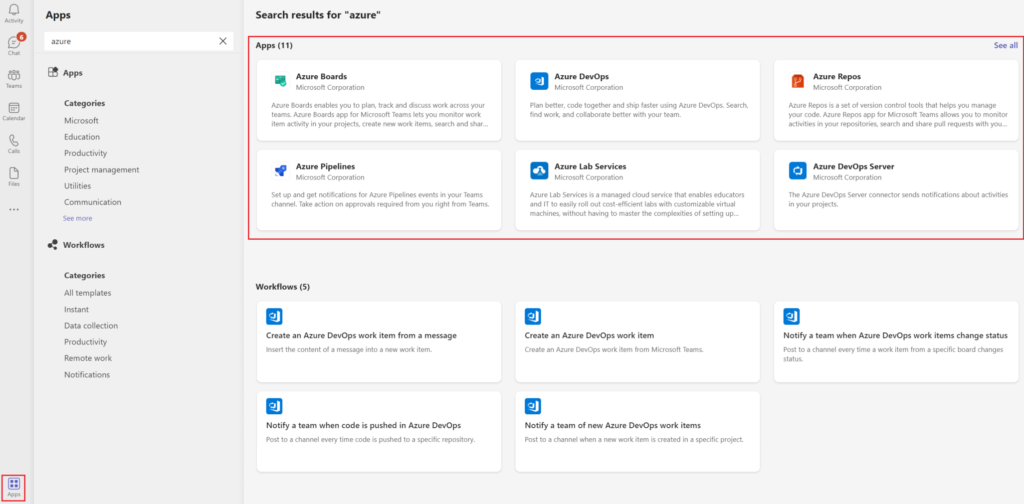Select Data collection workflow category
The image size is (1024, 504).
90,326
